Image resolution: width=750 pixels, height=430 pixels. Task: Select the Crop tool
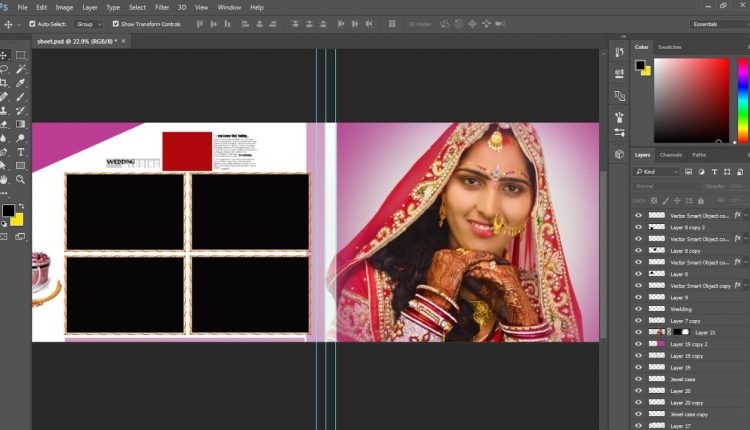[5, 83]
